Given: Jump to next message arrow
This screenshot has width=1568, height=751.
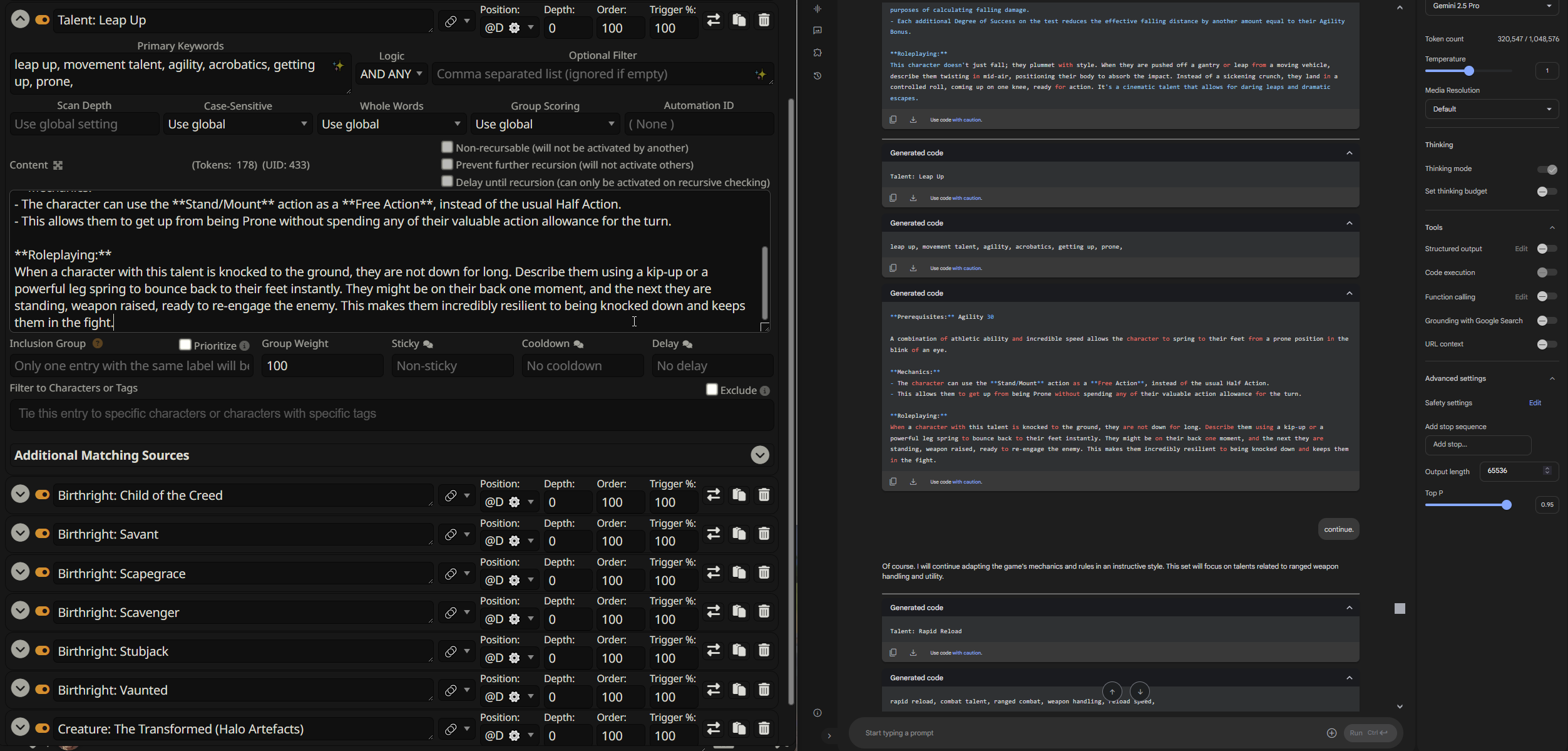Looking at the screenshot, I should click(1140, 691).
